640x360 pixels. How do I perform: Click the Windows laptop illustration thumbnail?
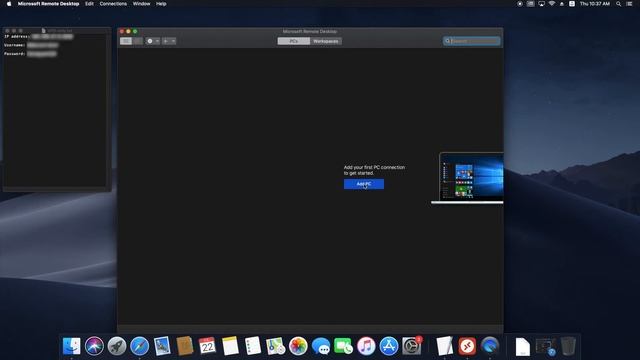point(467,178)
